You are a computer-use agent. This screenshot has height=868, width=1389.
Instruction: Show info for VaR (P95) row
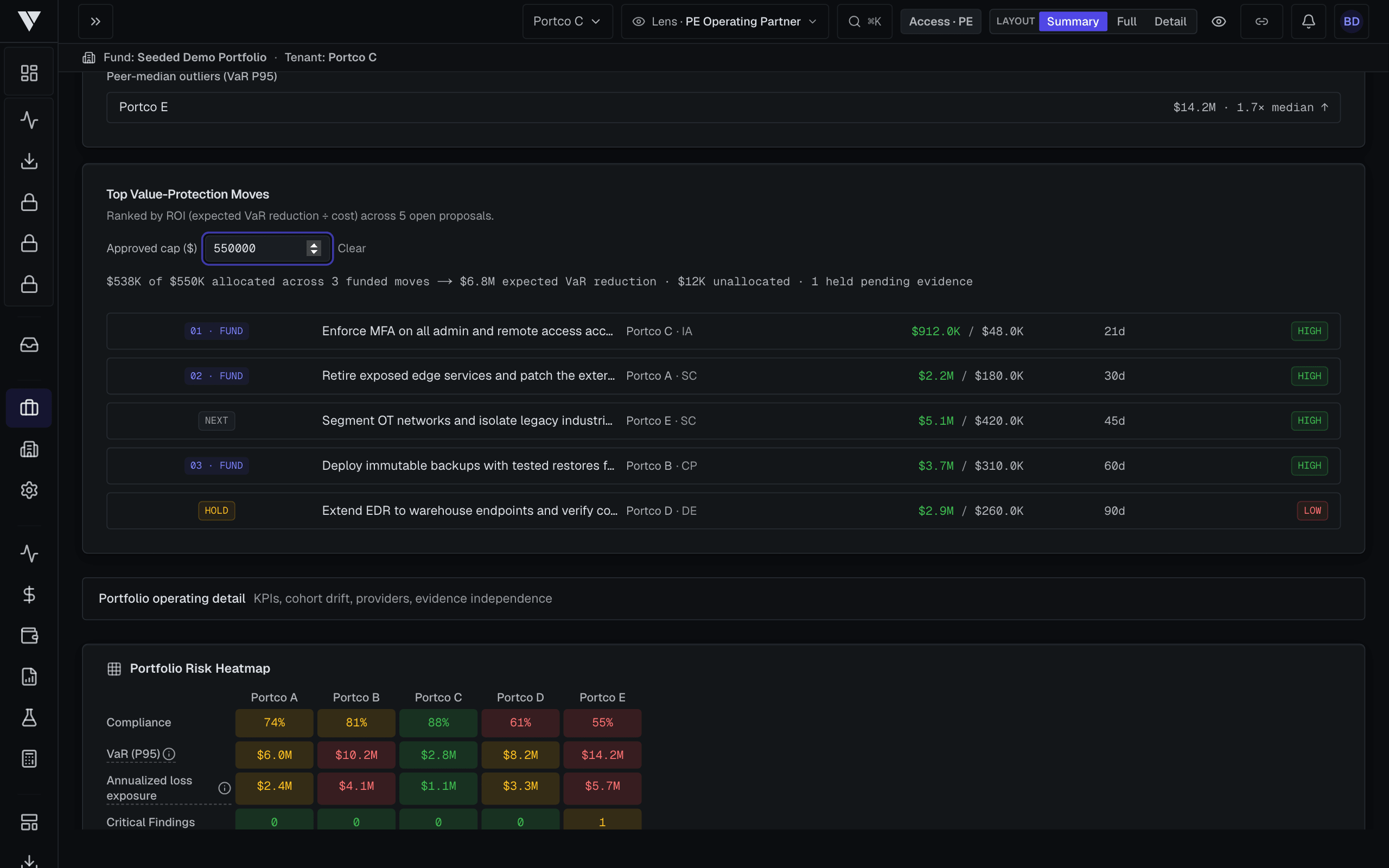[169, 754]
